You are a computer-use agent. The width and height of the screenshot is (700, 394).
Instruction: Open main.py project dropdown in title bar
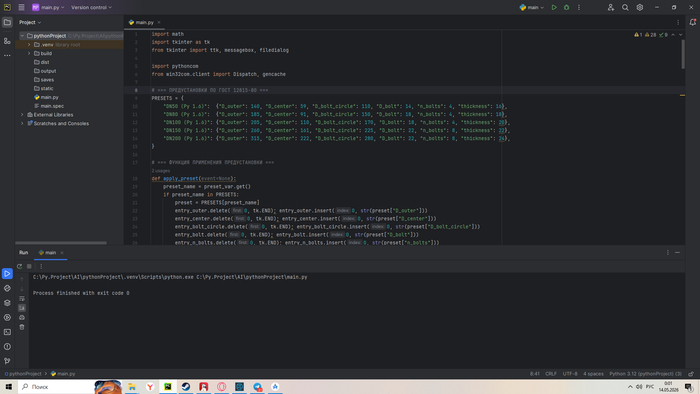[48, 8]
